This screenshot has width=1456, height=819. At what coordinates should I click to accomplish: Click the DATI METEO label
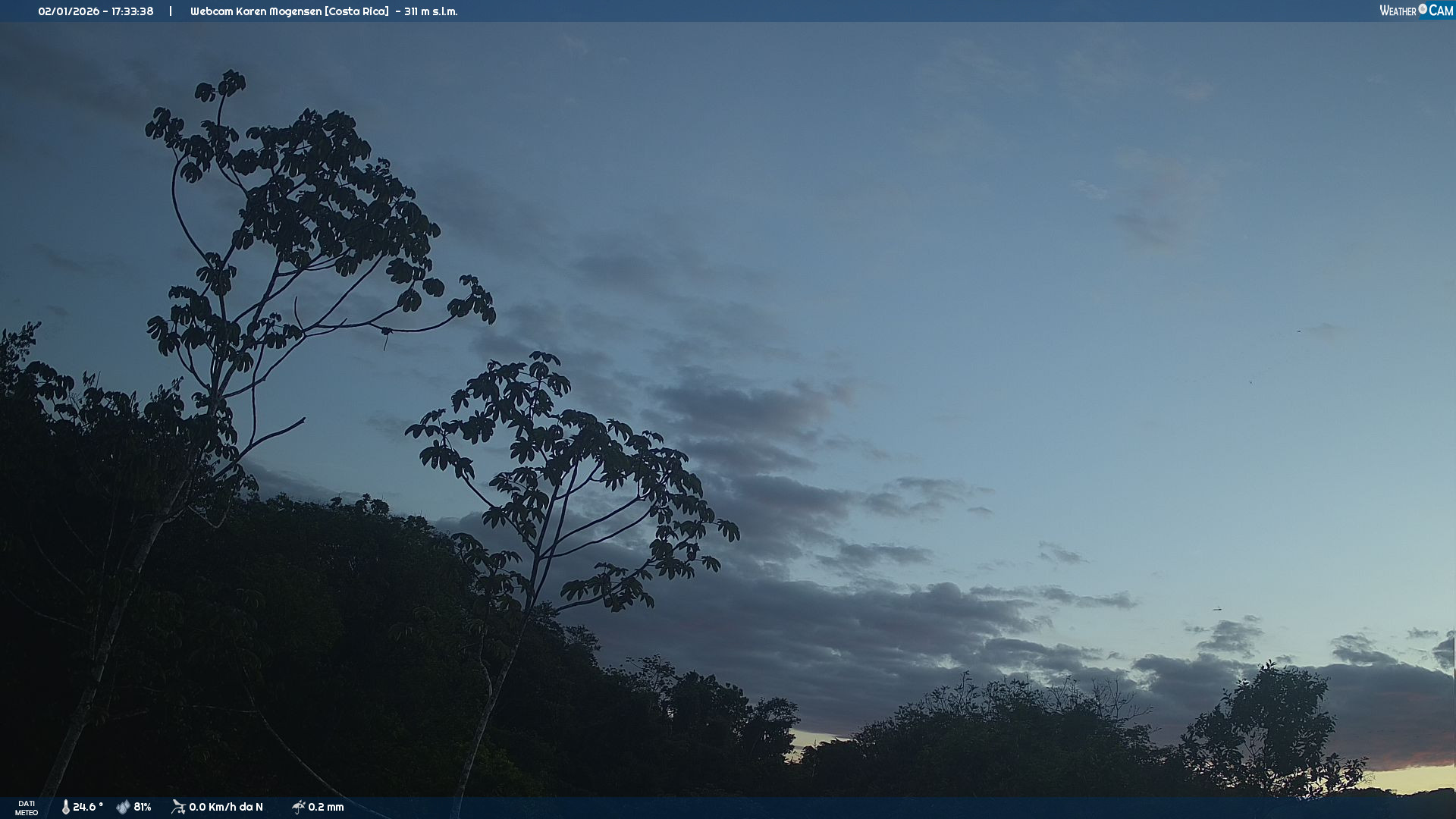(x=27, y=808)
